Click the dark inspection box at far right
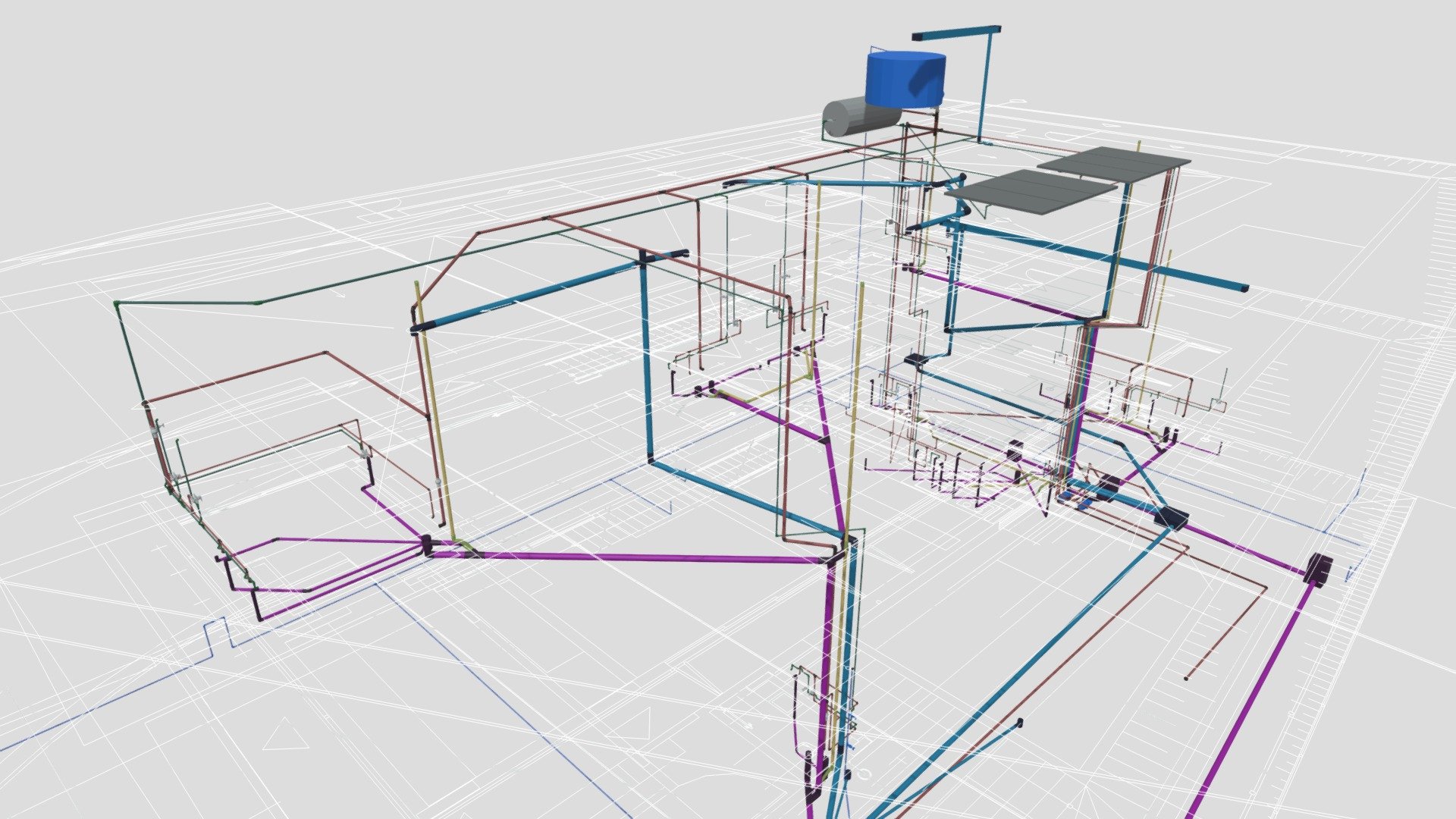Image resolution: width=1456 pixels, height=819 pixels. 1319,568
